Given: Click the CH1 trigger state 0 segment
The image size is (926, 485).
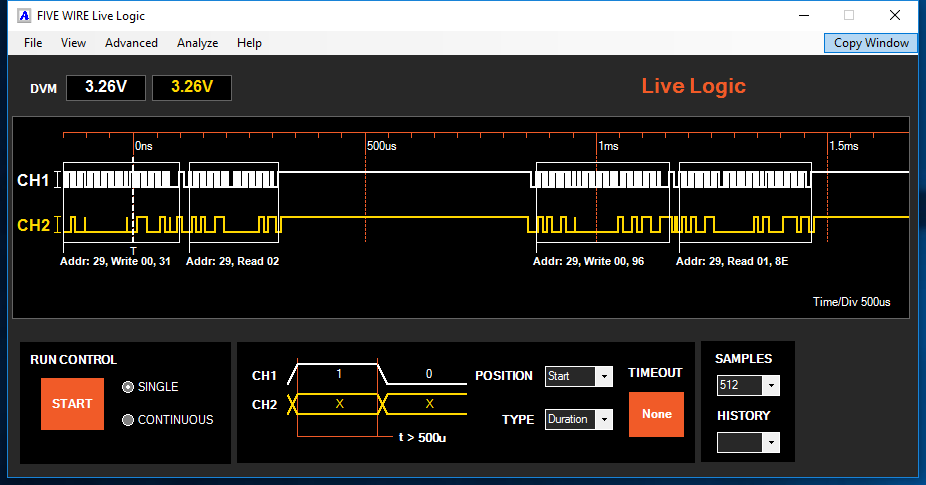Looking at the screenshot, I should click(x=429, y=373).
